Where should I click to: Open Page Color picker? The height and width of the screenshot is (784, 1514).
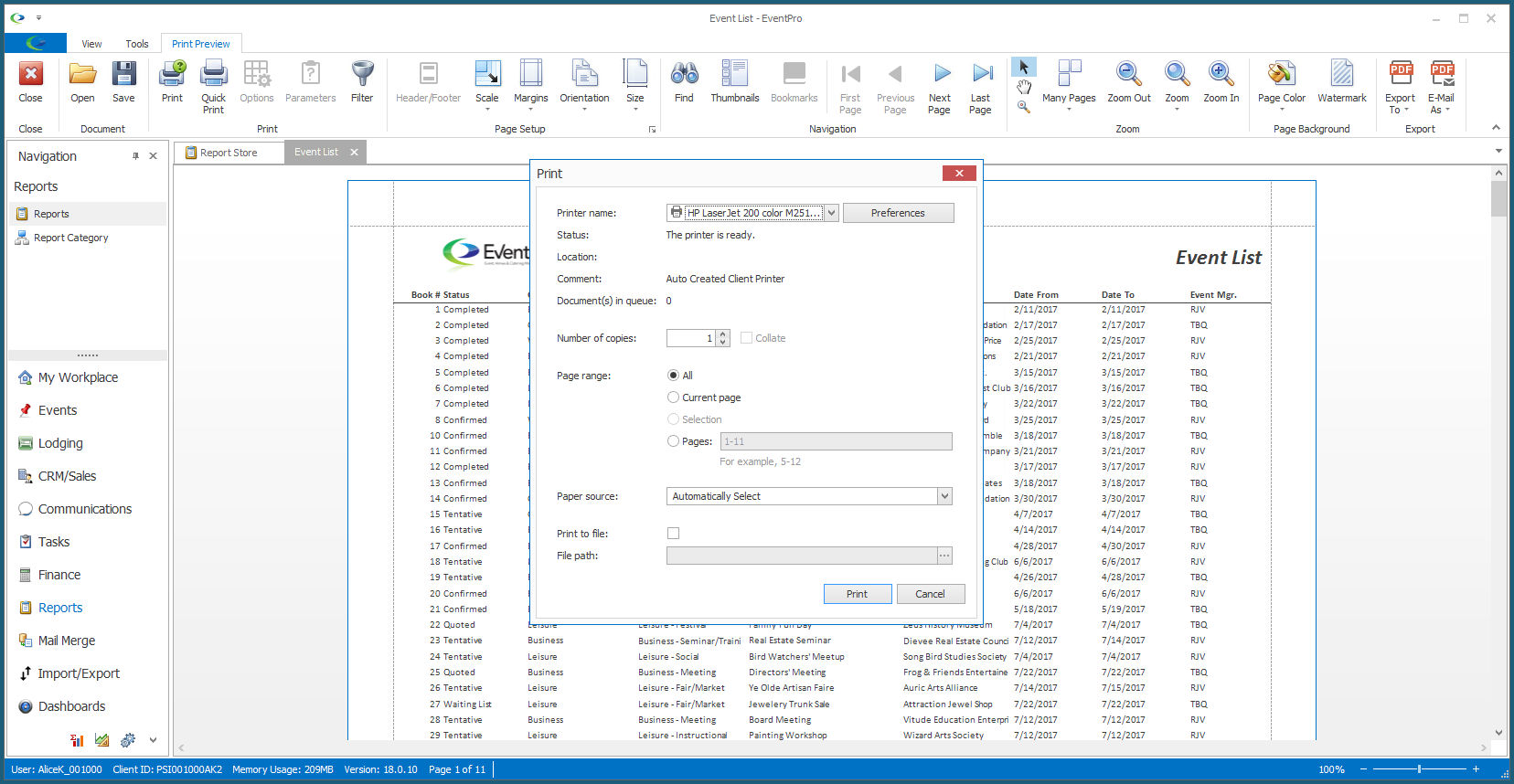click(x=1281, y=74)
